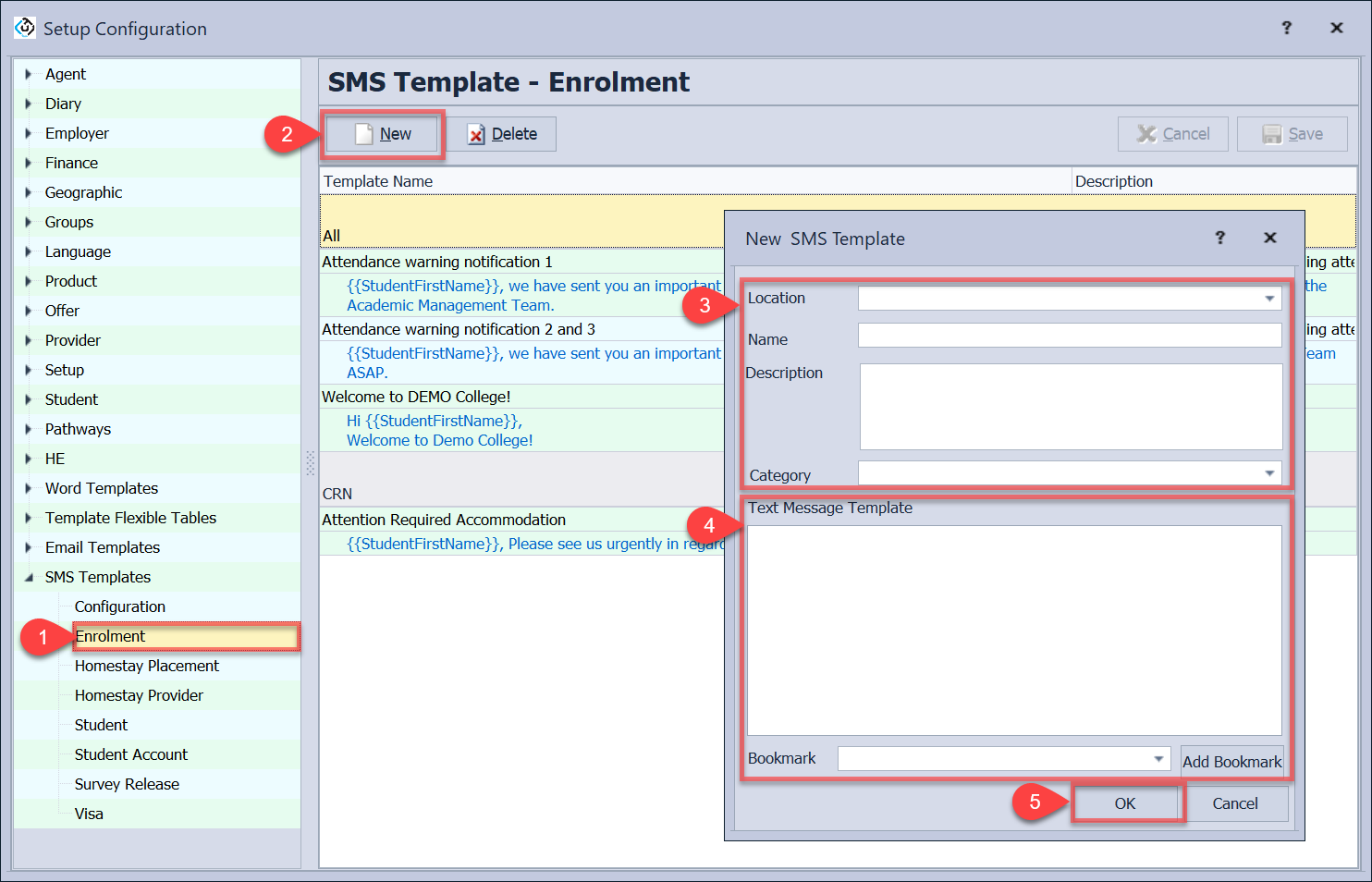Viewport: 1372px width, 882px height.
Task: Click inside the Name input field
Action: point(1069,336)
